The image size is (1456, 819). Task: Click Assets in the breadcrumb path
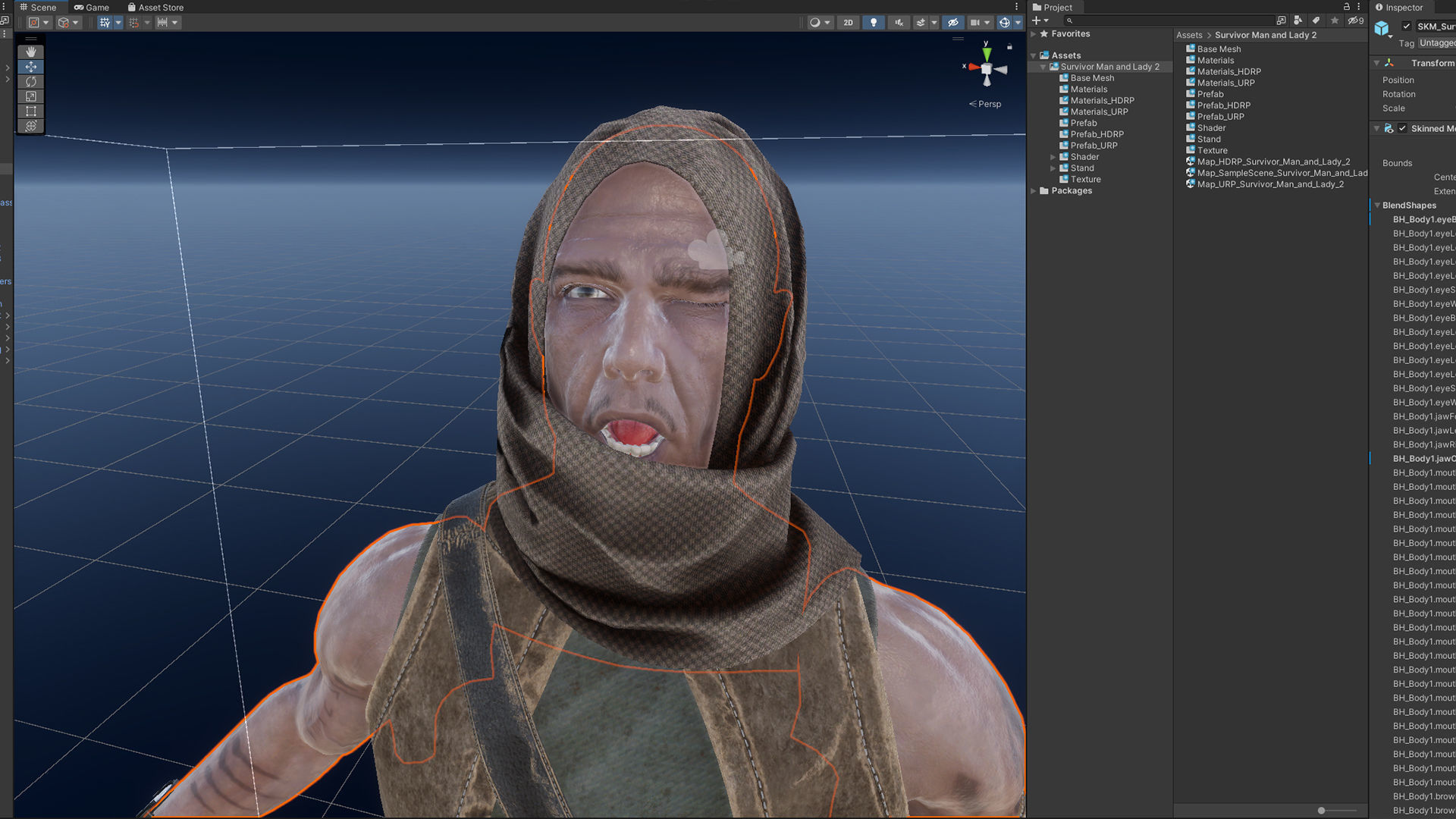click(1189, 35)
